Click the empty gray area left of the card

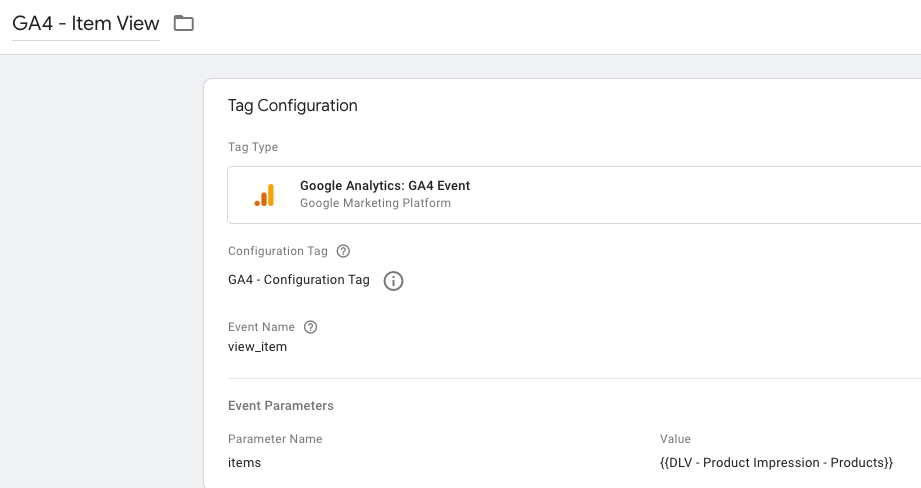(x=100, y=270)
